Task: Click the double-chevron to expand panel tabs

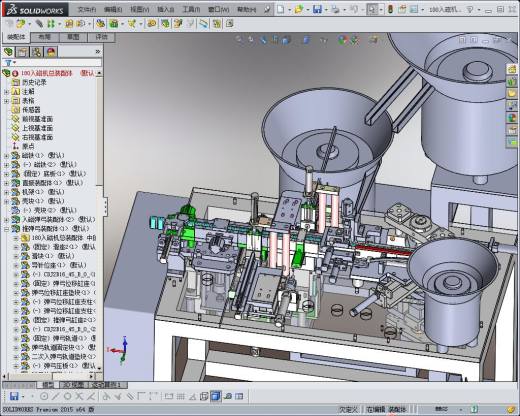Action: click(98, 52)
